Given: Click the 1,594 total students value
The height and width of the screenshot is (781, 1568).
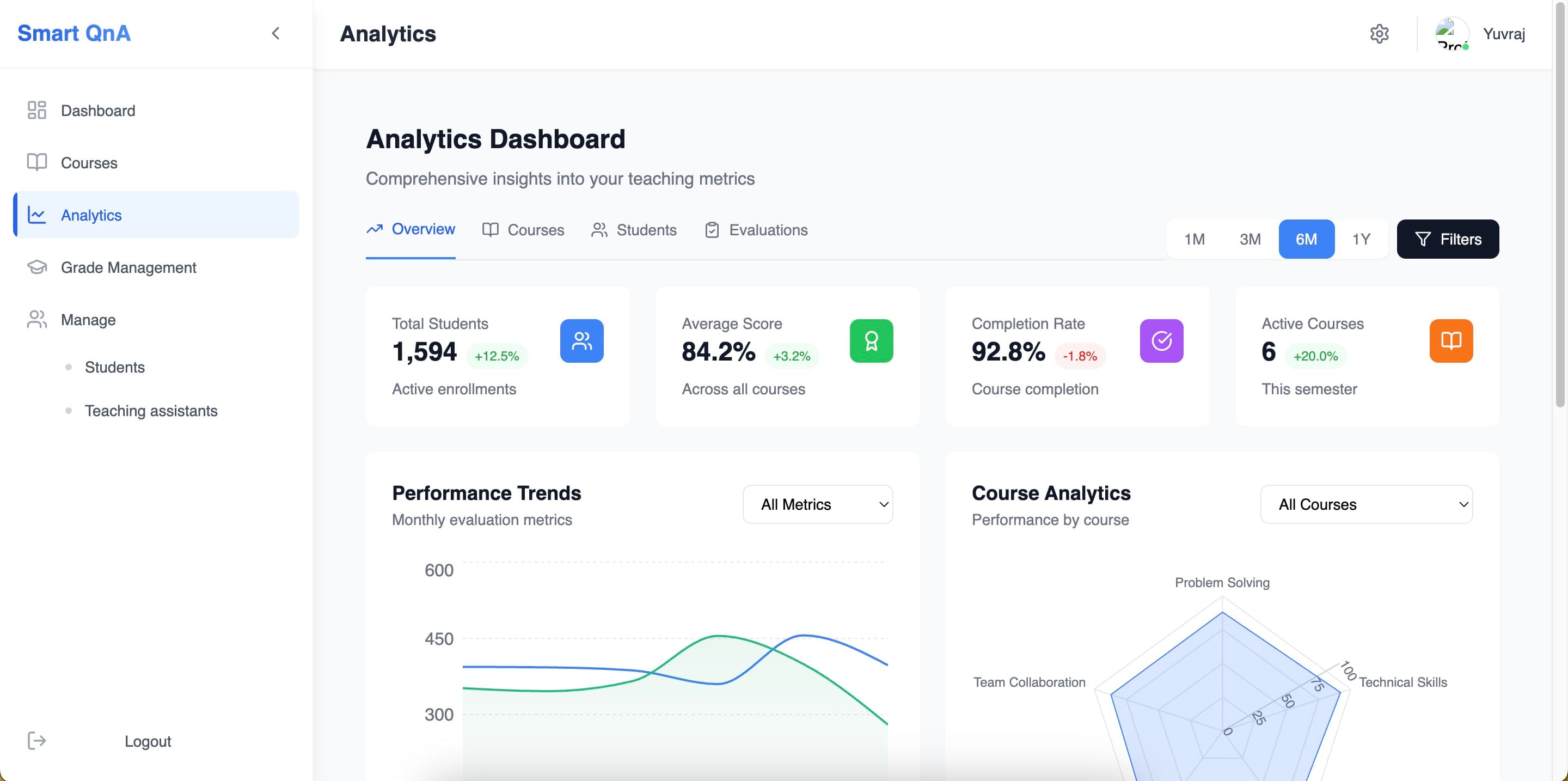Looking at the screenshot, I should [424, 351].
